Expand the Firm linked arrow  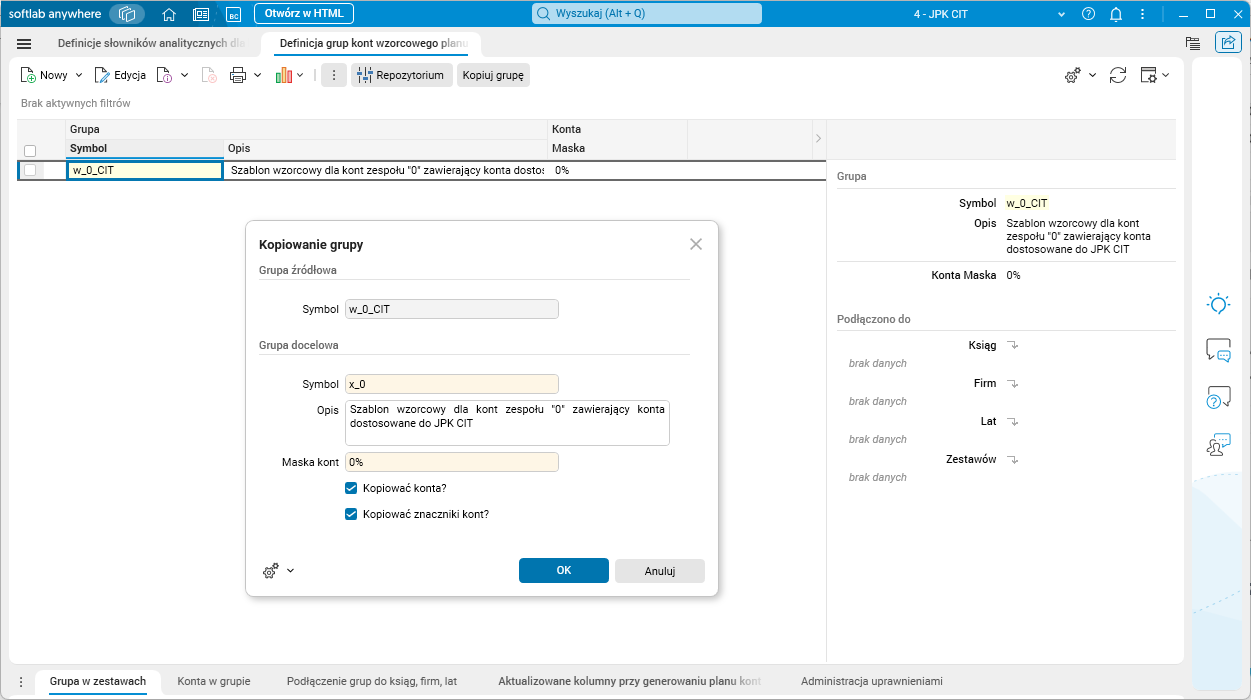coord(1012,384)
